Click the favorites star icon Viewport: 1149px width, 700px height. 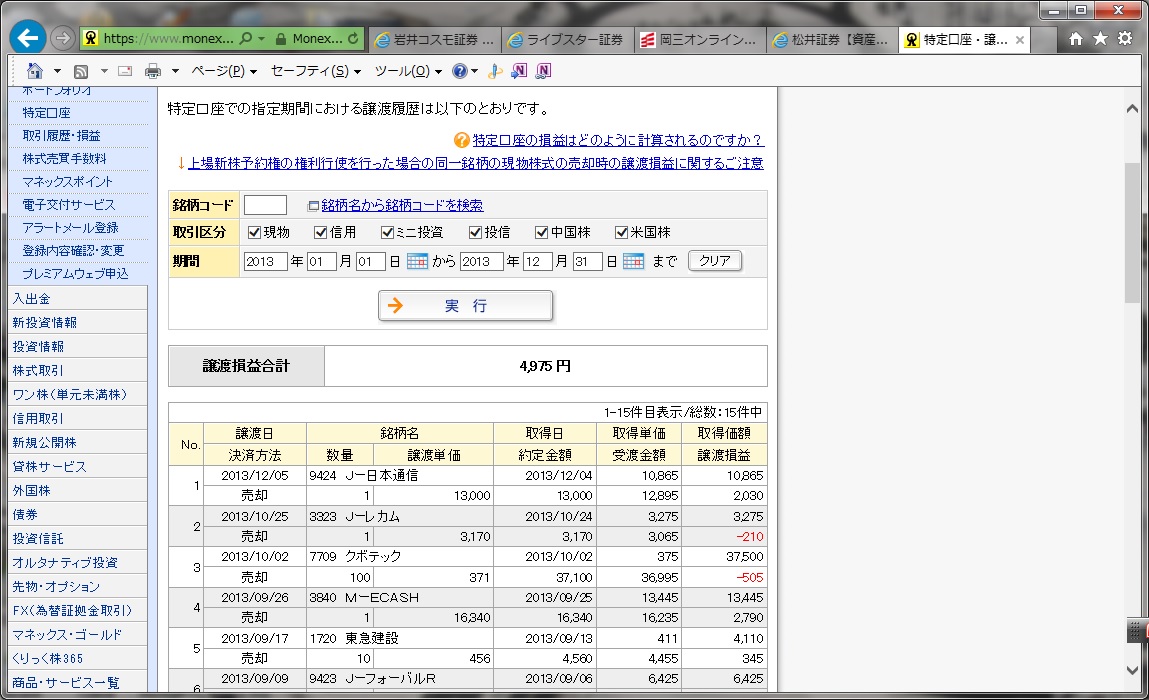(x=1100, y=39)
